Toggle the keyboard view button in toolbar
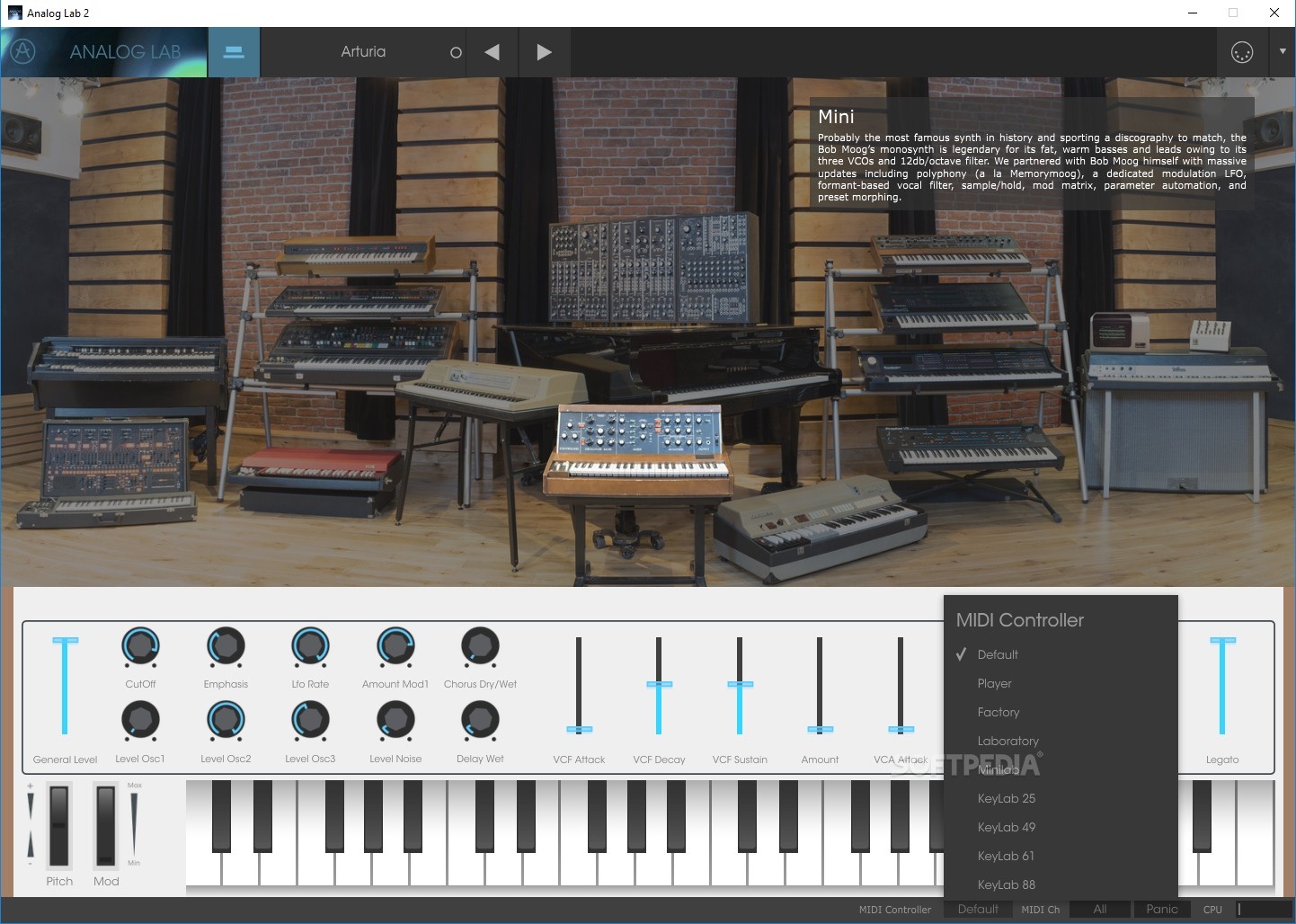Image resolution: width=1296 pixels, height=924 pixels. 234,52
